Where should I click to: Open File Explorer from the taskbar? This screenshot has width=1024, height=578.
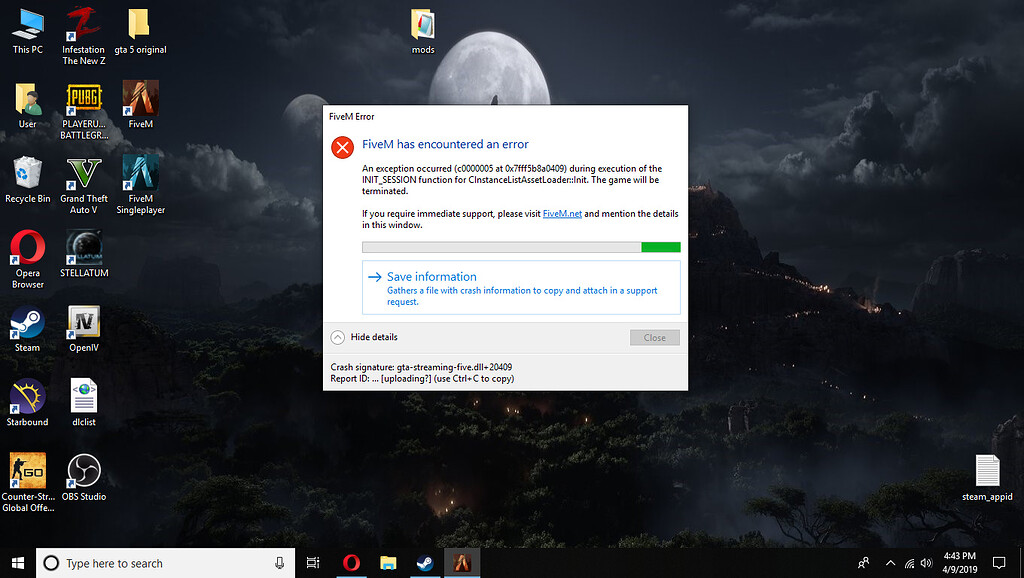pos(388,563)
